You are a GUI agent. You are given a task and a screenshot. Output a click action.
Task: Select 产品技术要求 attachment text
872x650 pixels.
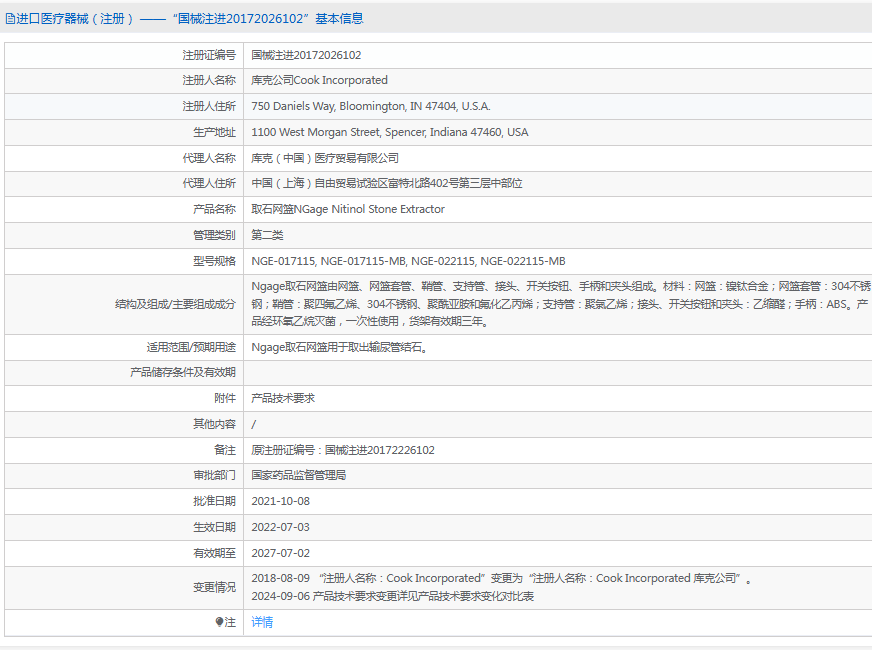pyautogui.click(x=283, y=399)
